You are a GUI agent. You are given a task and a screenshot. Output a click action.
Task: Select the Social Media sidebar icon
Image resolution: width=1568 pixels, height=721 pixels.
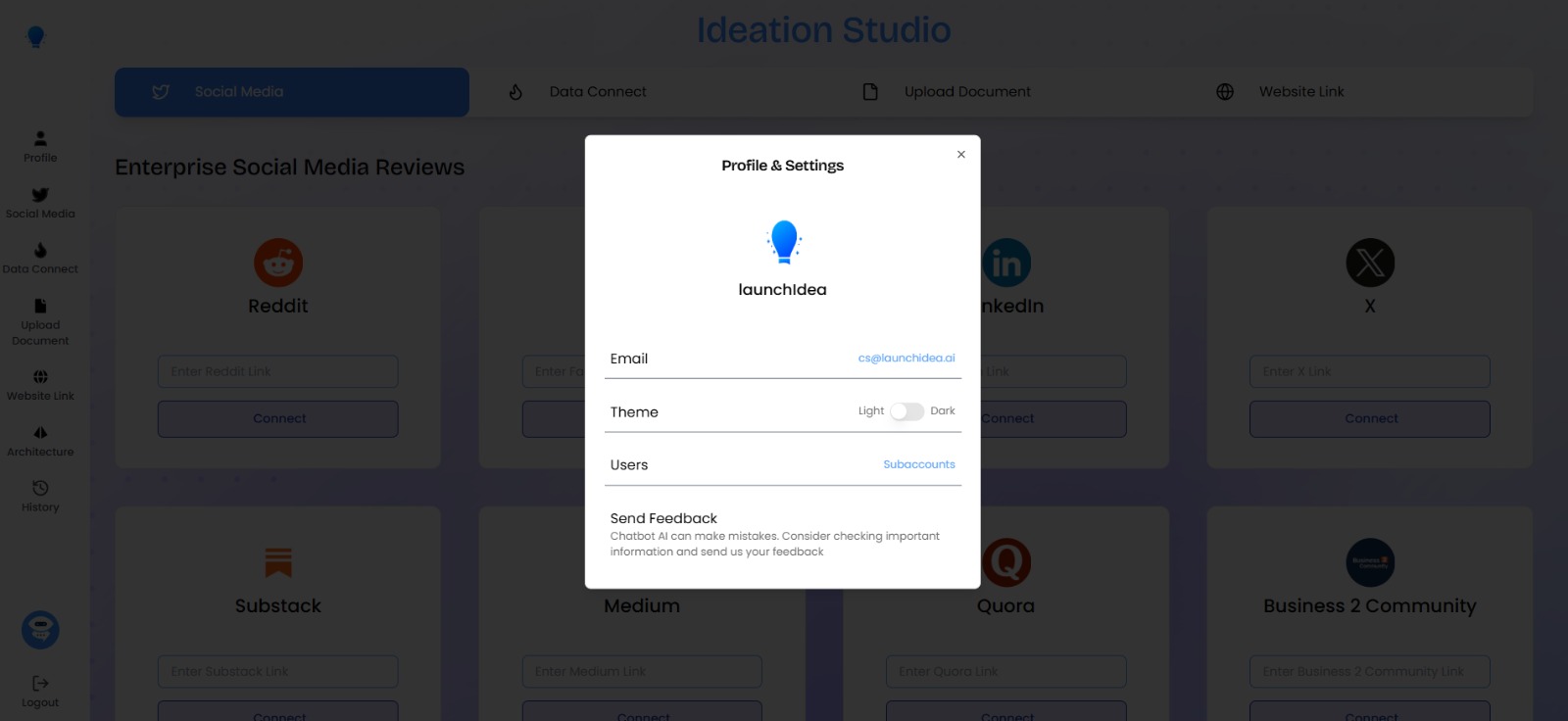pyautogui.click(x=40, y=202)
